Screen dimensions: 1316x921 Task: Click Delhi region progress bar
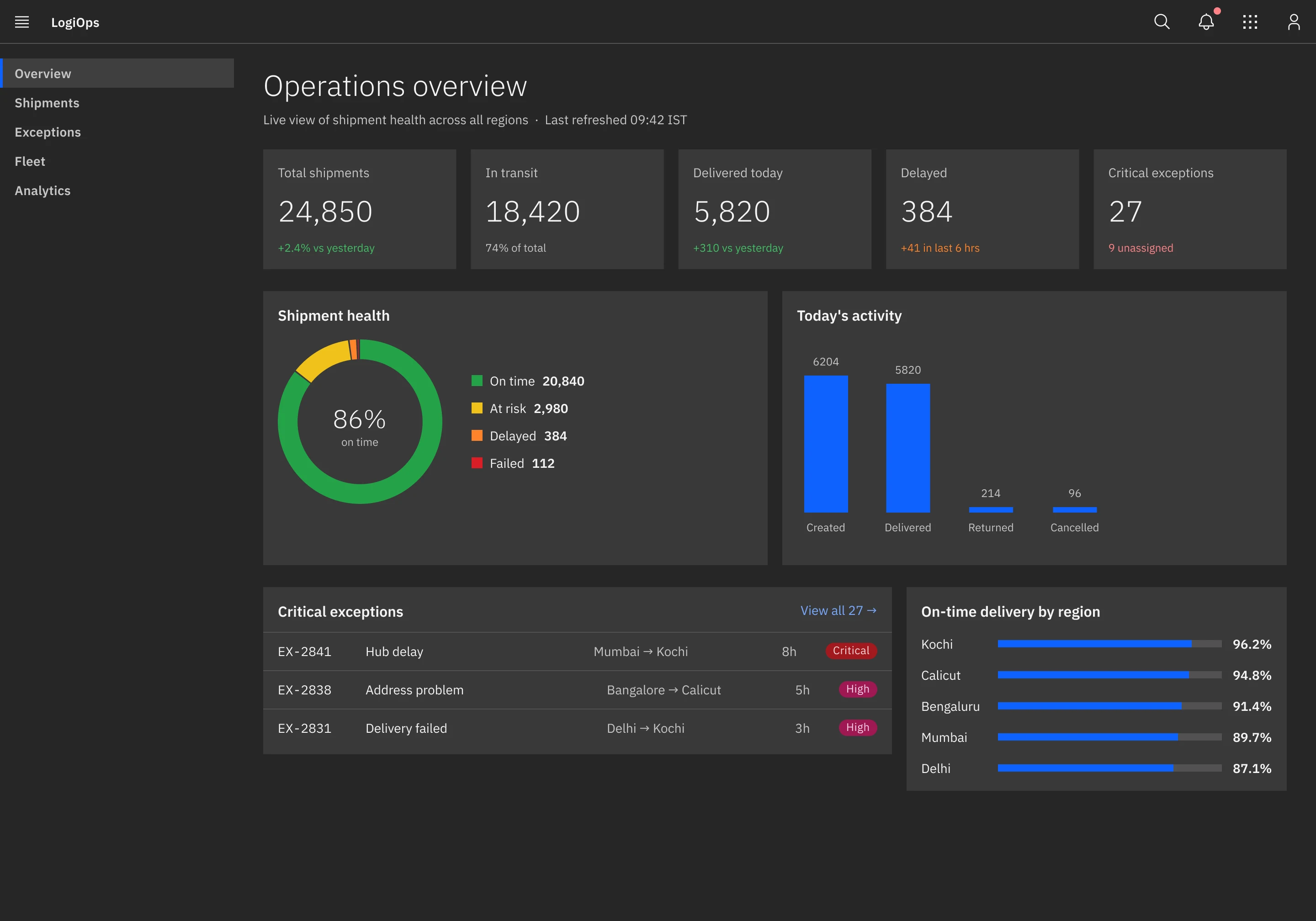(x=1109, y=767)
